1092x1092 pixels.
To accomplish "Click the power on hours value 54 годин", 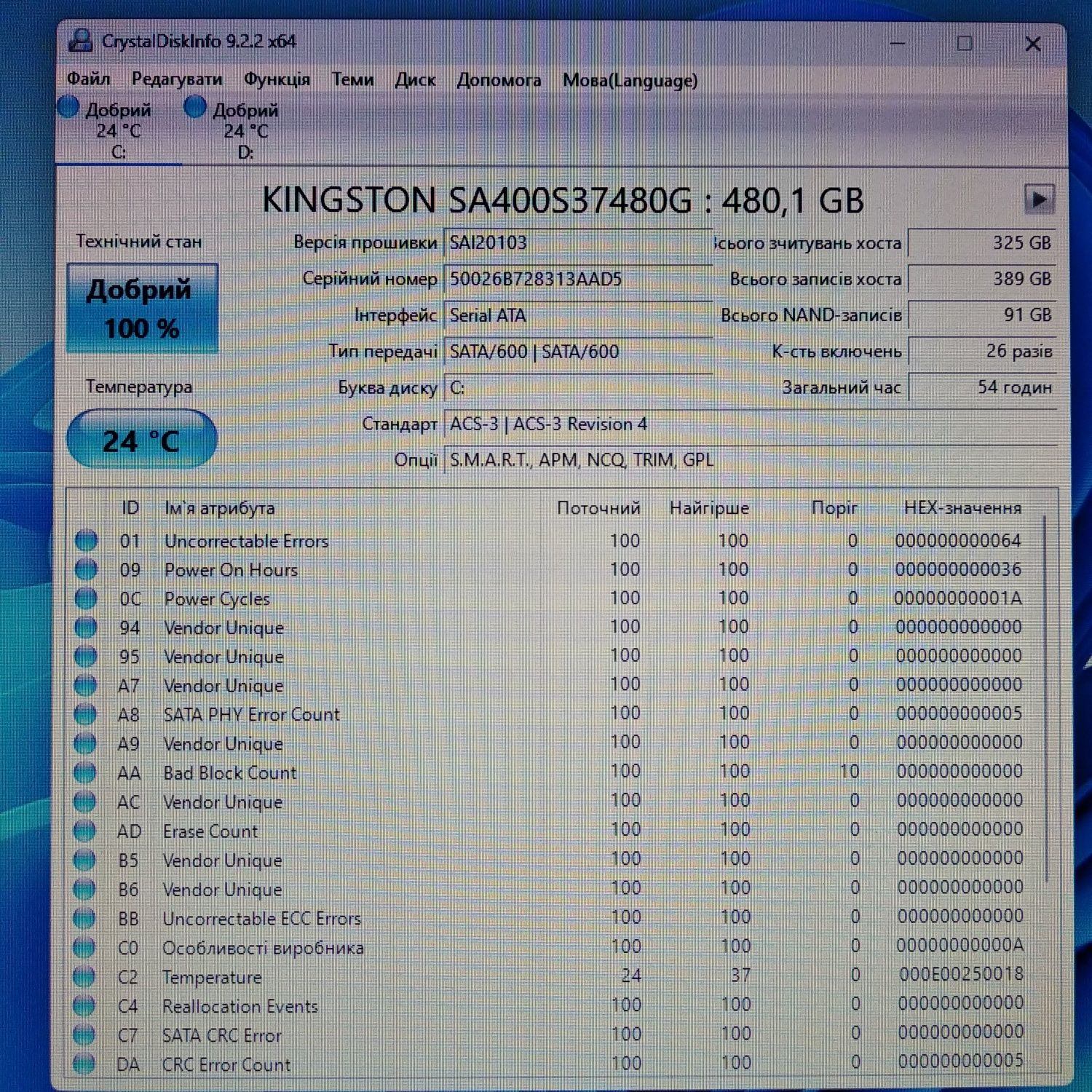I will click(982, 387).
